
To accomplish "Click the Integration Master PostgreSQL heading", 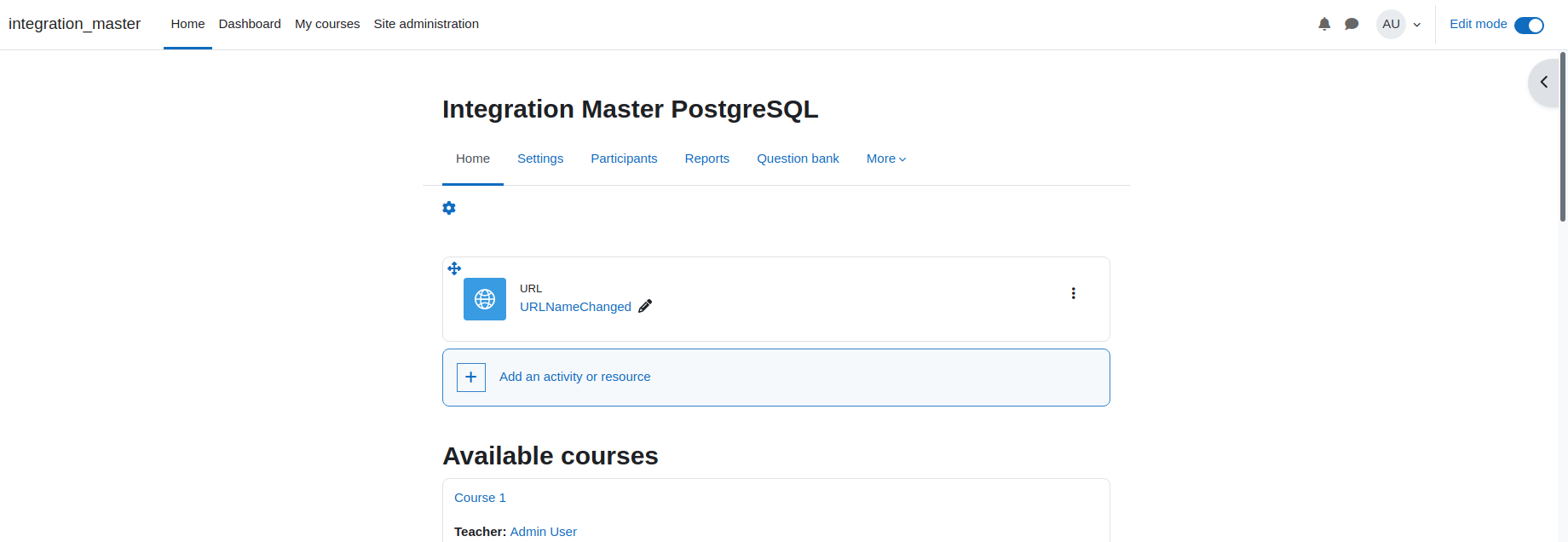I will coord(630,109).
